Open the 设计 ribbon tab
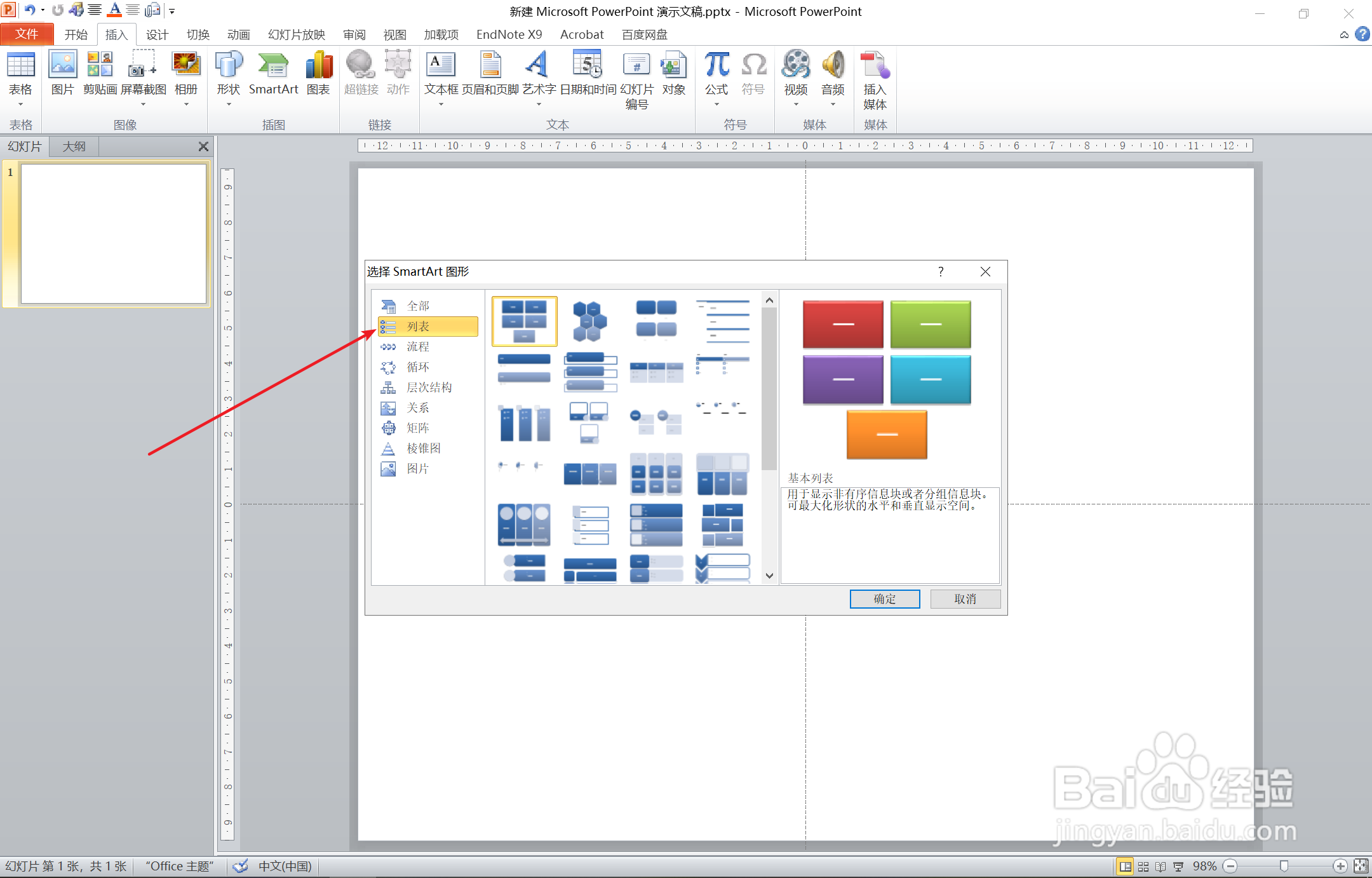The width and height of the screenshot is (1372, 878). coord(157,34)
